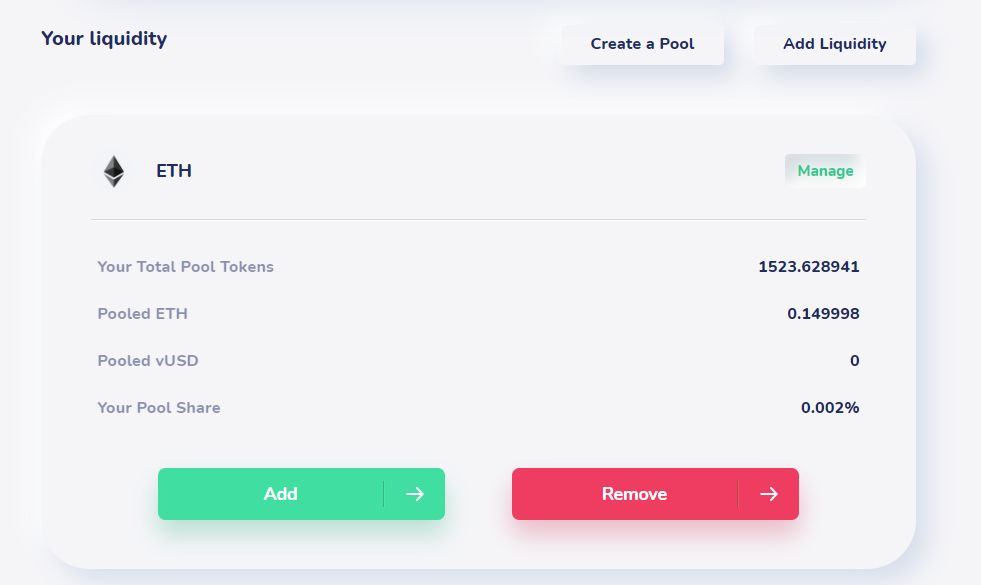981x585 pixels.
Task: Click the Pooled ETH label
Action: click(x=143, y=313)
